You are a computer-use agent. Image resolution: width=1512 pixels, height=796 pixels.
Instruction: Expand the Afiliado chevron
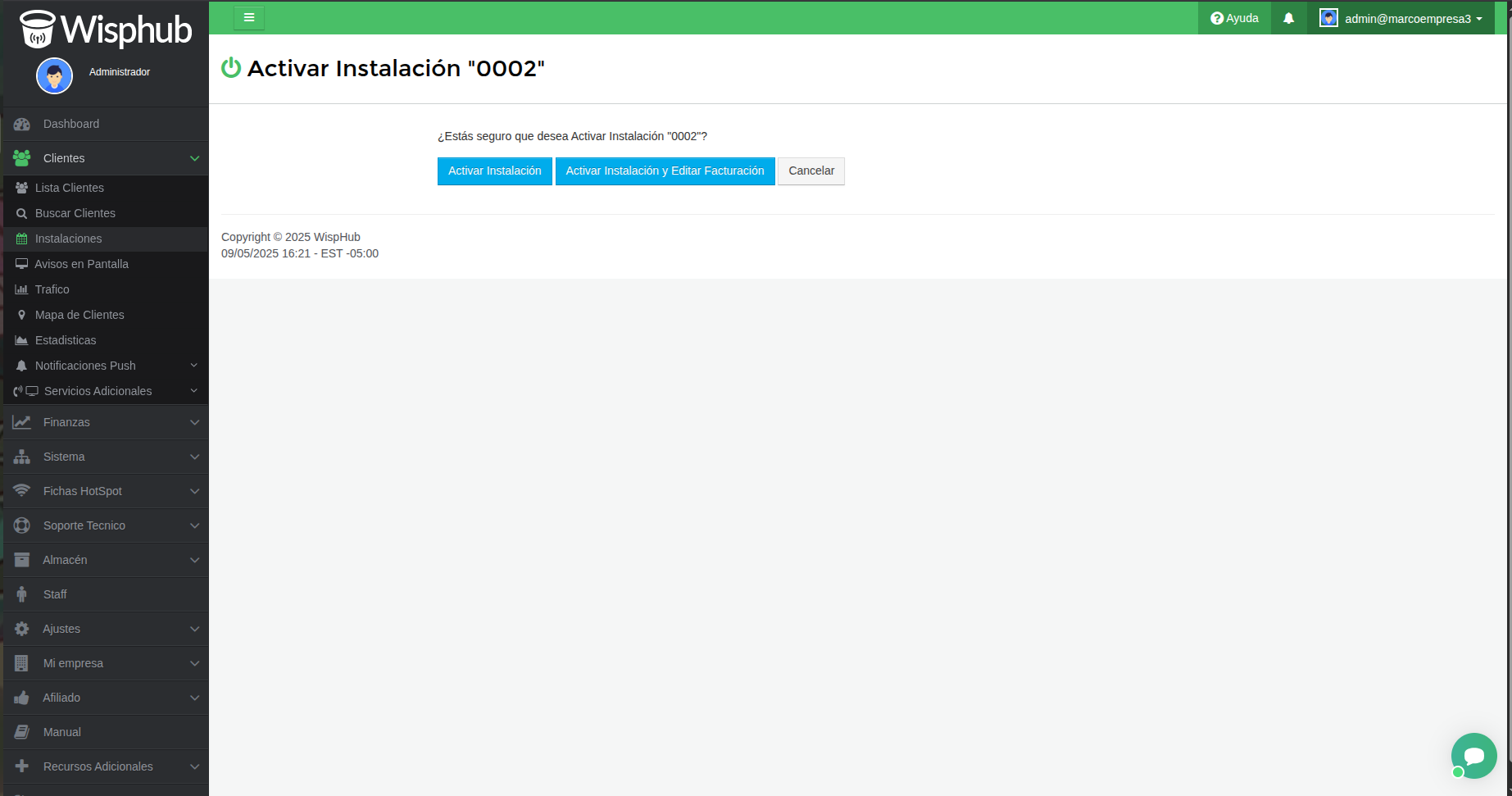[194, 698]
